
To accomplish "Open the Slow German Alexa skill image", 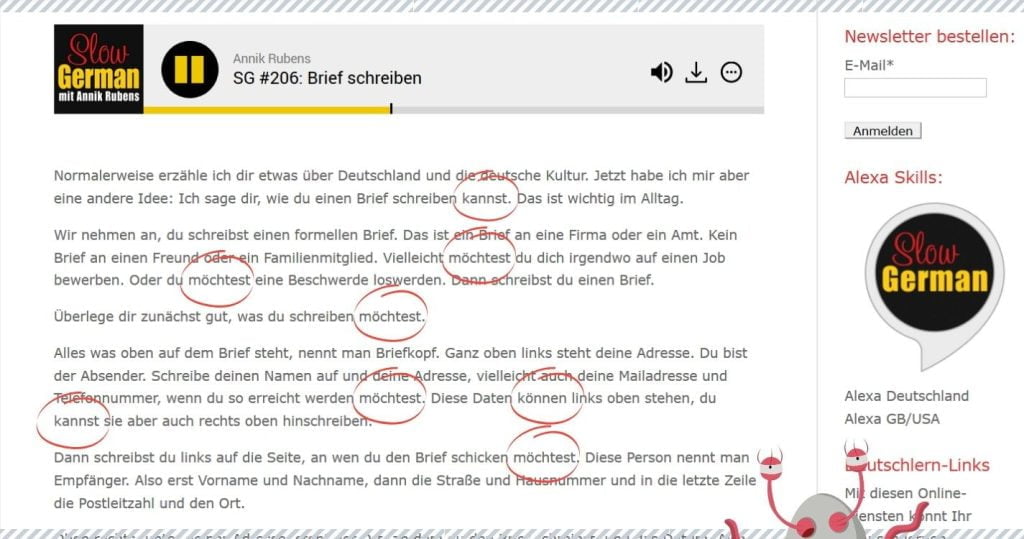I will tap(935, 285).
